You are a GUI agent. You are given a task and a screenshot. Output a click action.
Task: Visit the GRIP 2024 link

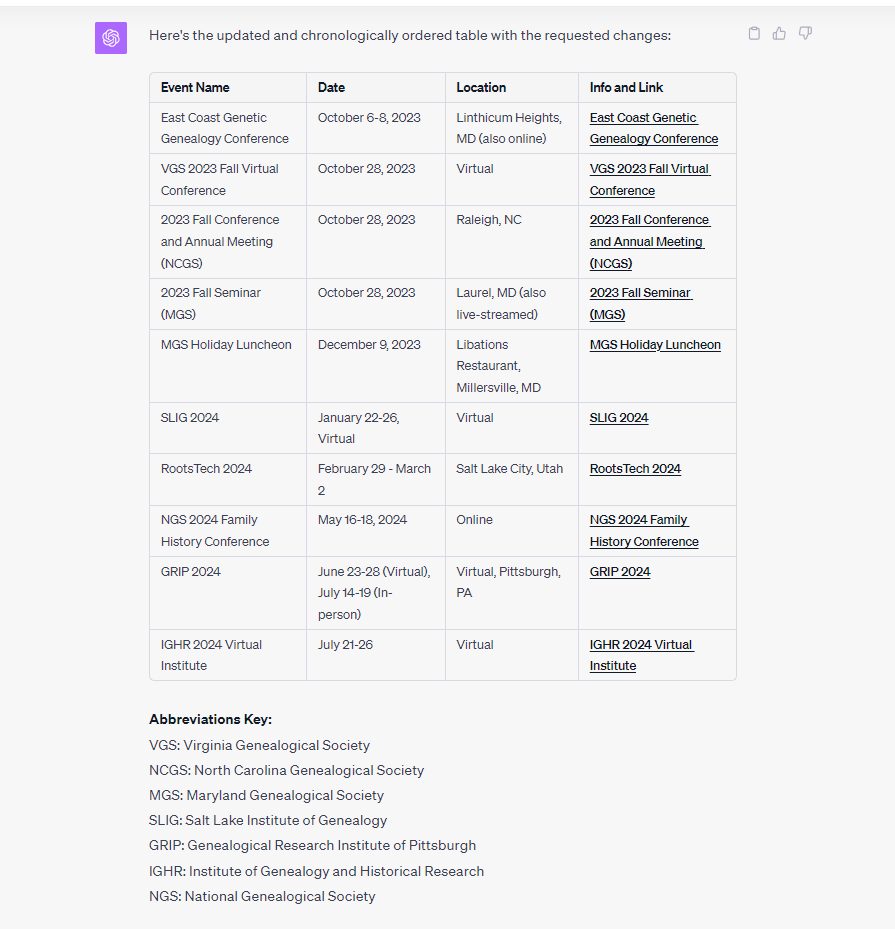(x=620, y=572)
